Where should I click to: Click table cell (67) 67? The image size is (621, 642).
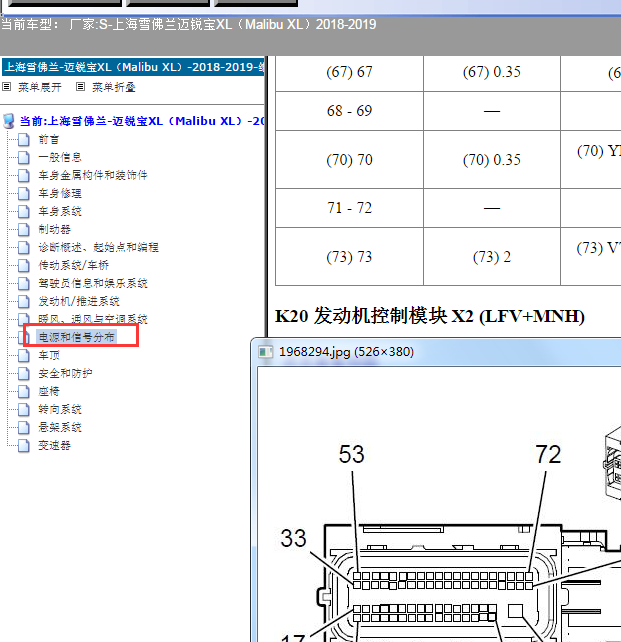point(349,72)
